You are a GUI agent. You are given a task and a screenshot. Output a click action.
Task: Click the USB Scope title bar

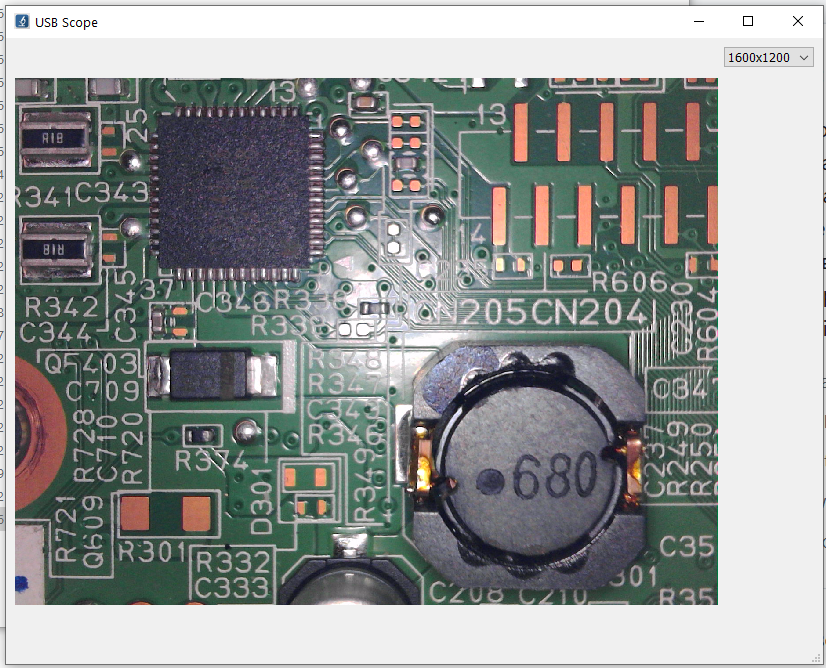coord(400,21)
